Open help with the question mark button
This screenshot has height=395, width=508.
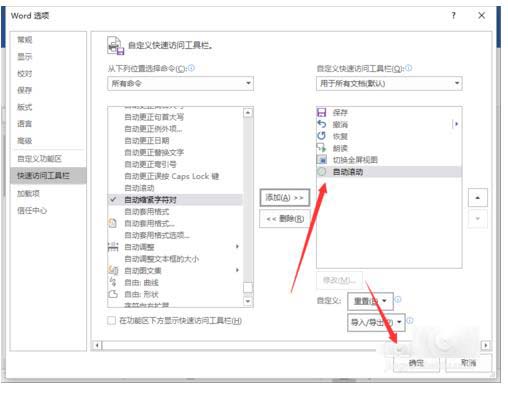(x=453, y=15)
